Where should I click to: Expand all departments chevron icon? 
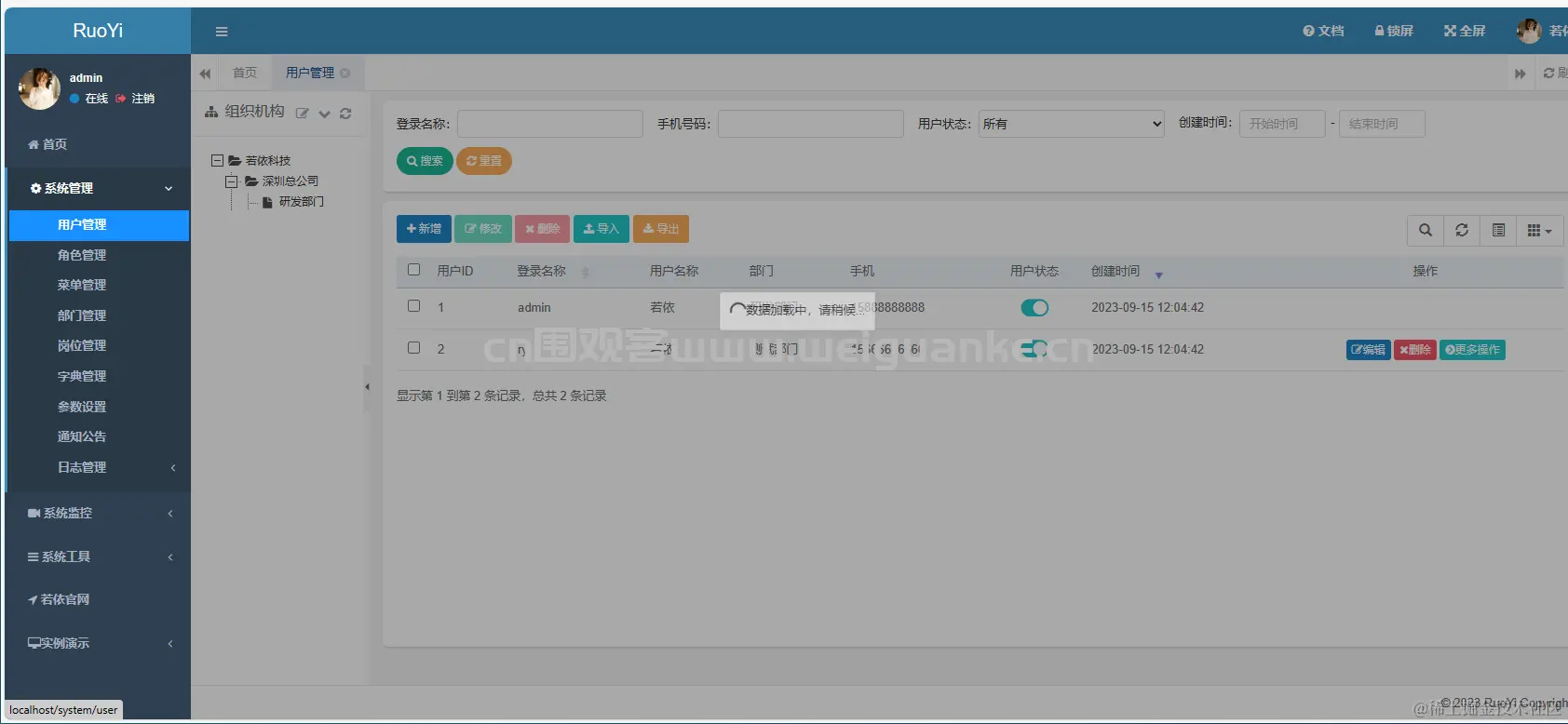click(x=325, y=114)
